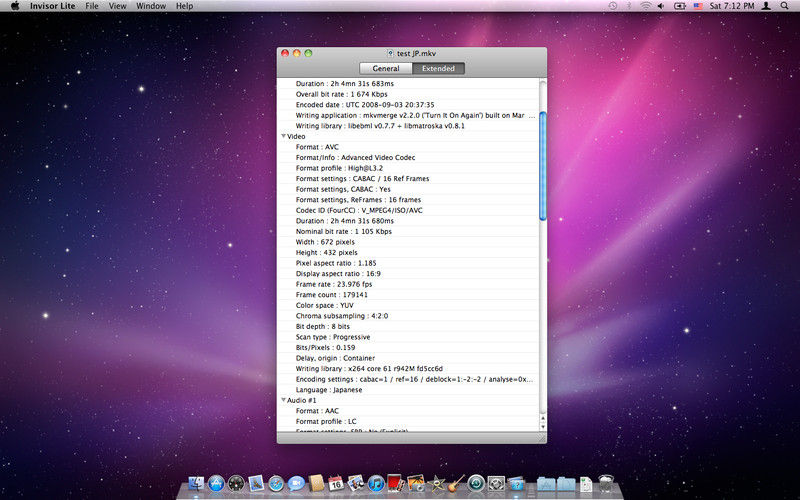Open the File menu

pyautogui.click(x=92, y=6)
